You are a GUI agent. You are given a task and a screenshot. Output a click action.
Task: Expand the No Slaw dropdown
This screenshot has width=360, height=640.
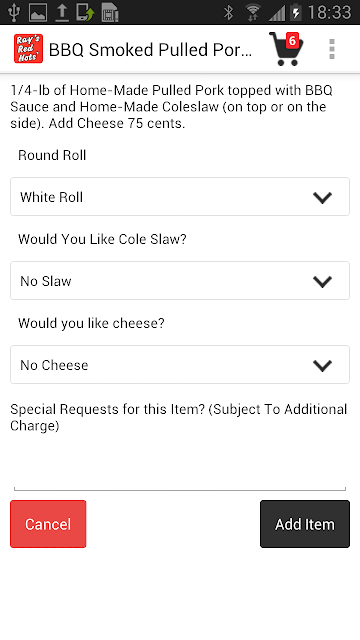[x=180, y=281]
